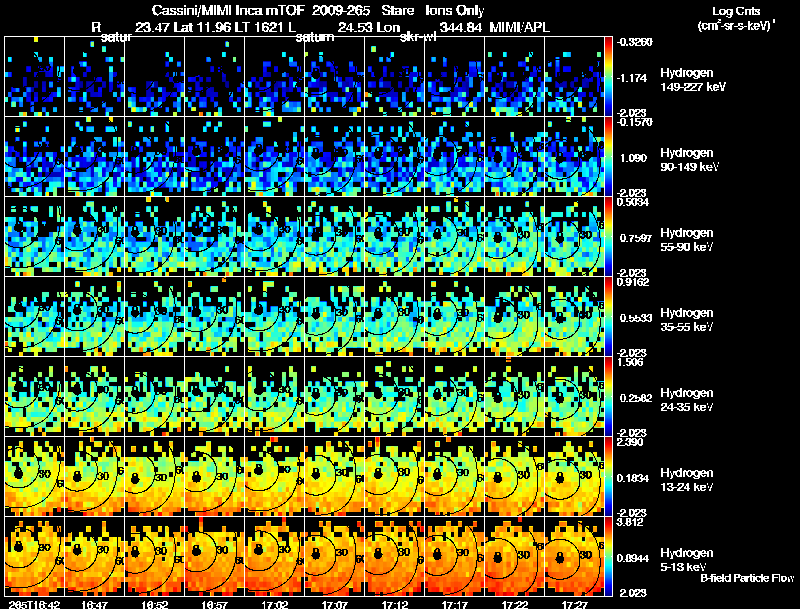Open the 90-149 keV panel at 16:47
Screen dimensions: 800x609
click(94, 157)
